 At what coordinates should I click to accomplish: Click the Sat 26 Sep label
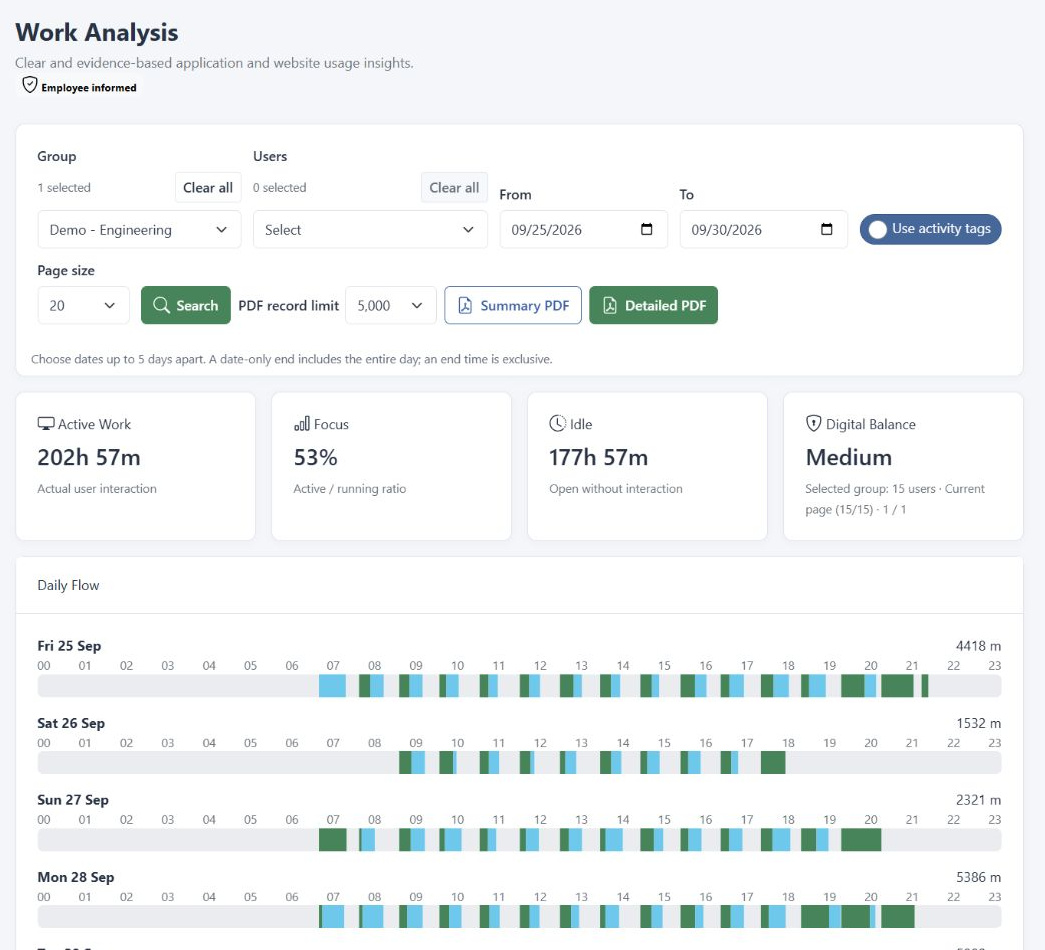71,723
